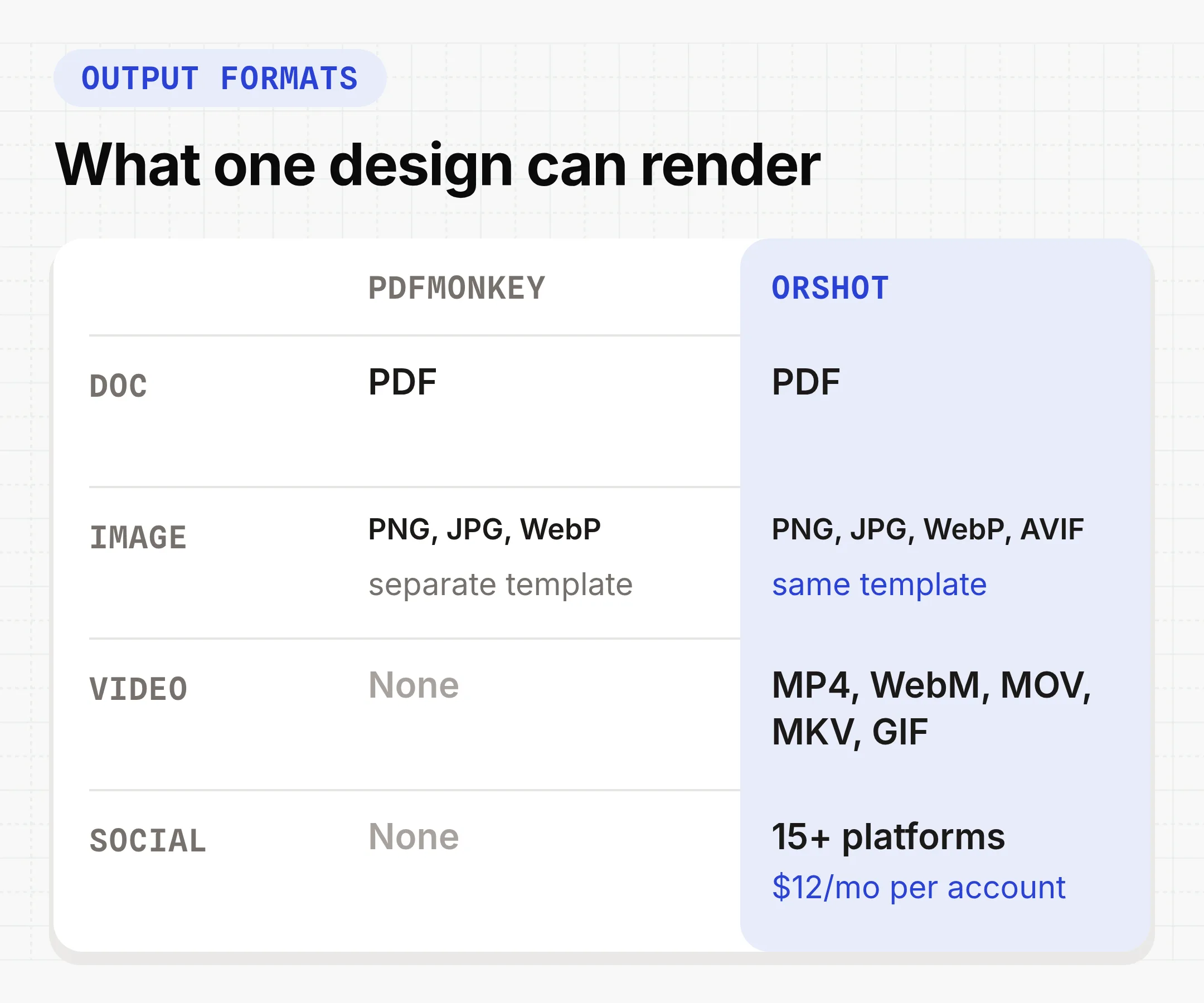Select the VIDEO row label
The height and width of the screenshot is (1003, 1204).
click(x=138, y=689)
